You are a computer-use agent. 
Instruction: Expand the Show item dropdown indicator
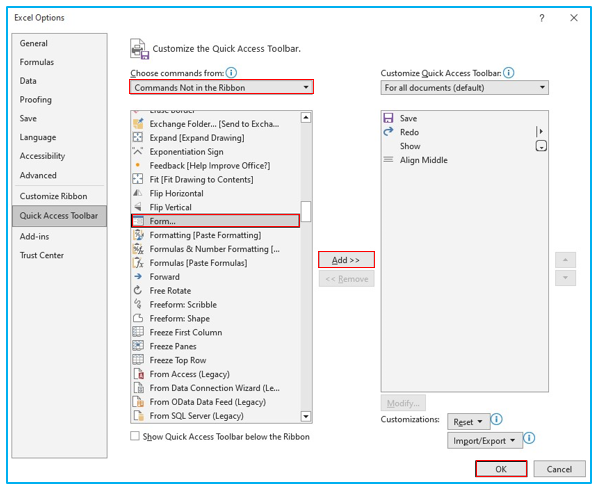click(541, 146)
